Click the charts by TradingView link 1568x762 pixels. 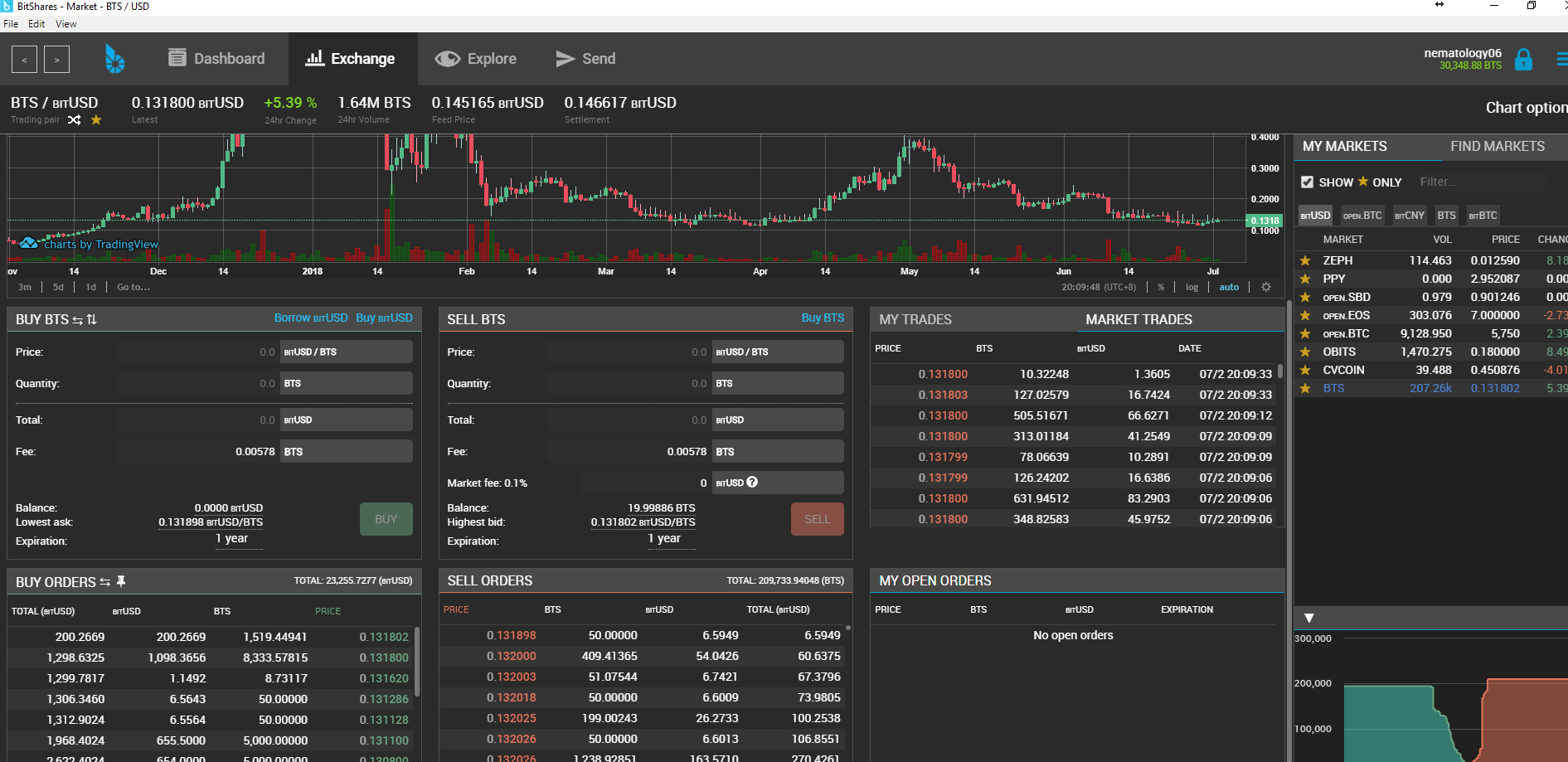pos(90,244)
